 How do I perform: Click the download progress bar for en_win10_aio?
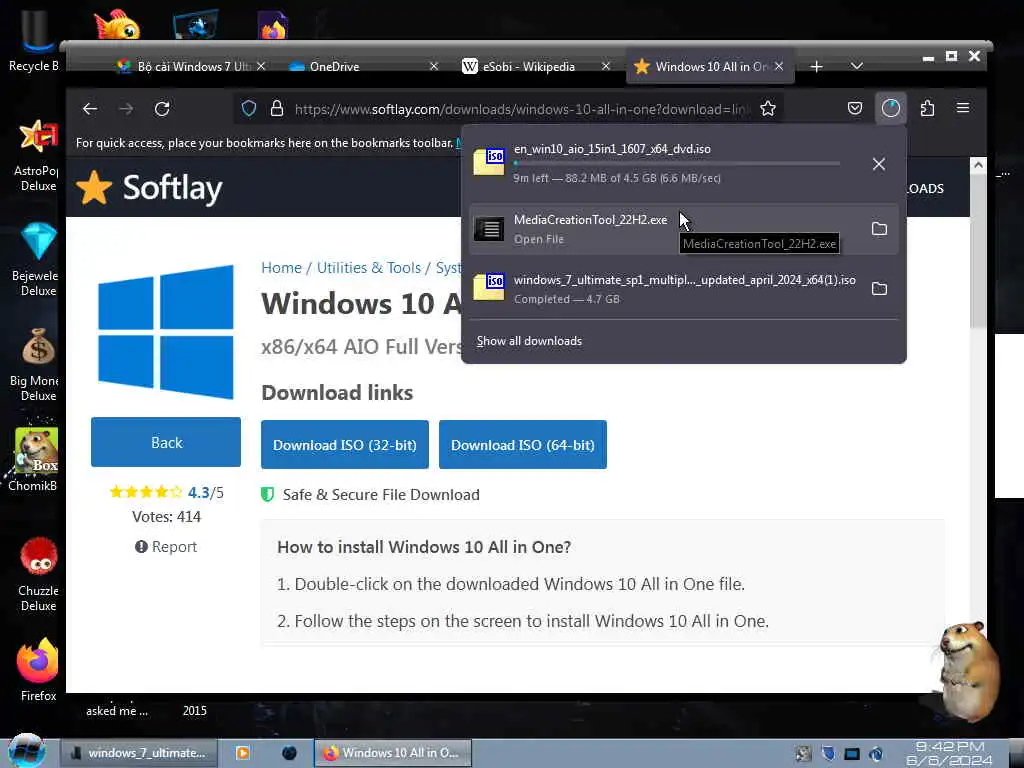tap(677, 163)
